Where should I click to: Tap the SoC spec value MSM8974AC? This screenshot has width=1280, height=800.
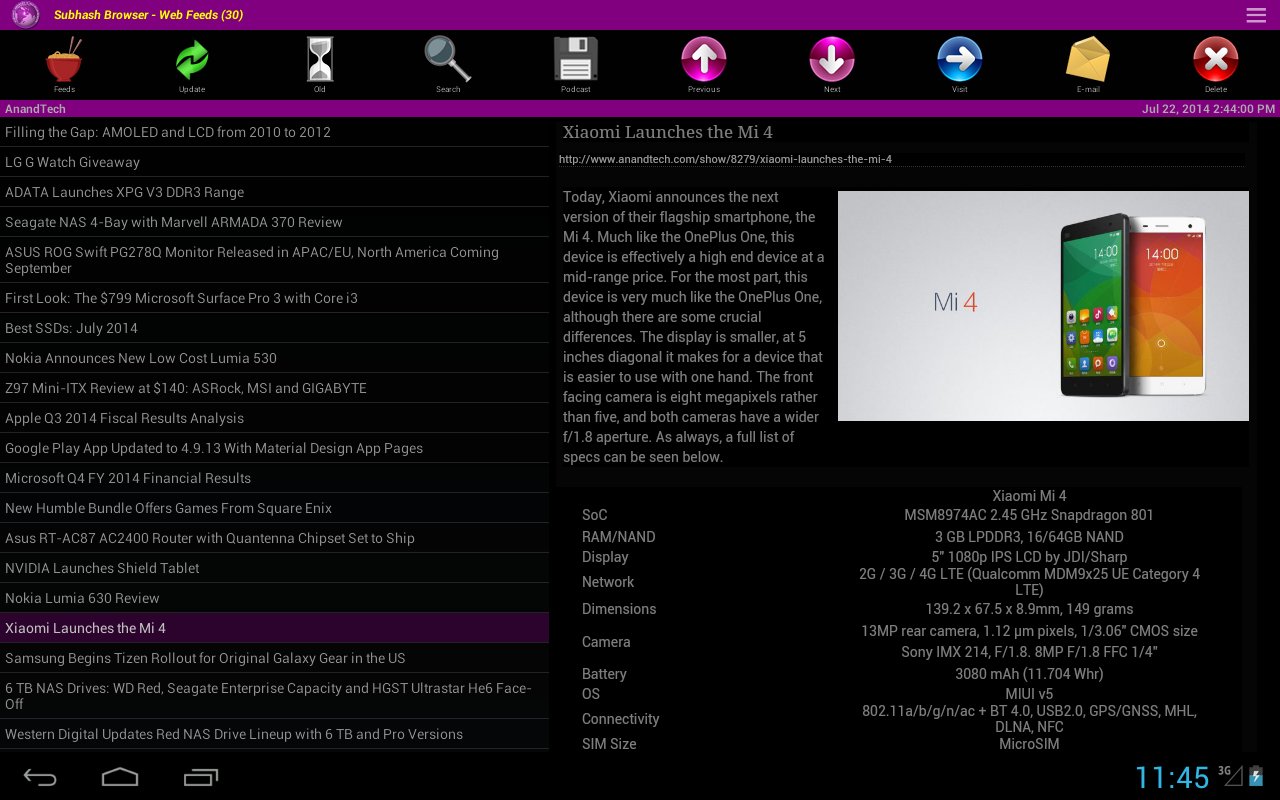pyautogui.click(x=1029, y=515)
